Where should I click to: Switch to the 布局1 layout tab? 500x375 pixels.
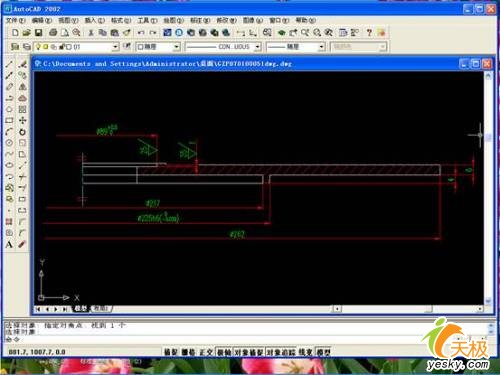[x=101, y=309]
